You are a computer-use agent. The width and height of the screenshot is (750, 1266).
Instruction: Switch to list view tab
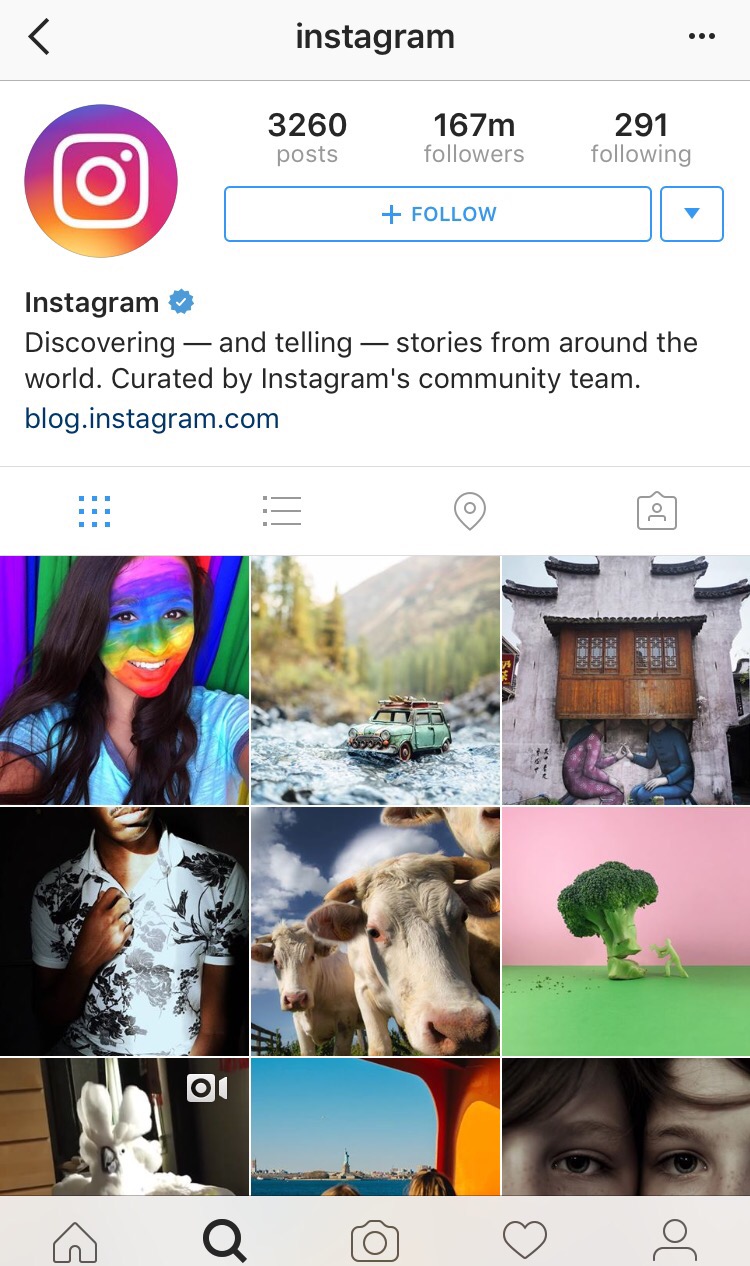282,511
